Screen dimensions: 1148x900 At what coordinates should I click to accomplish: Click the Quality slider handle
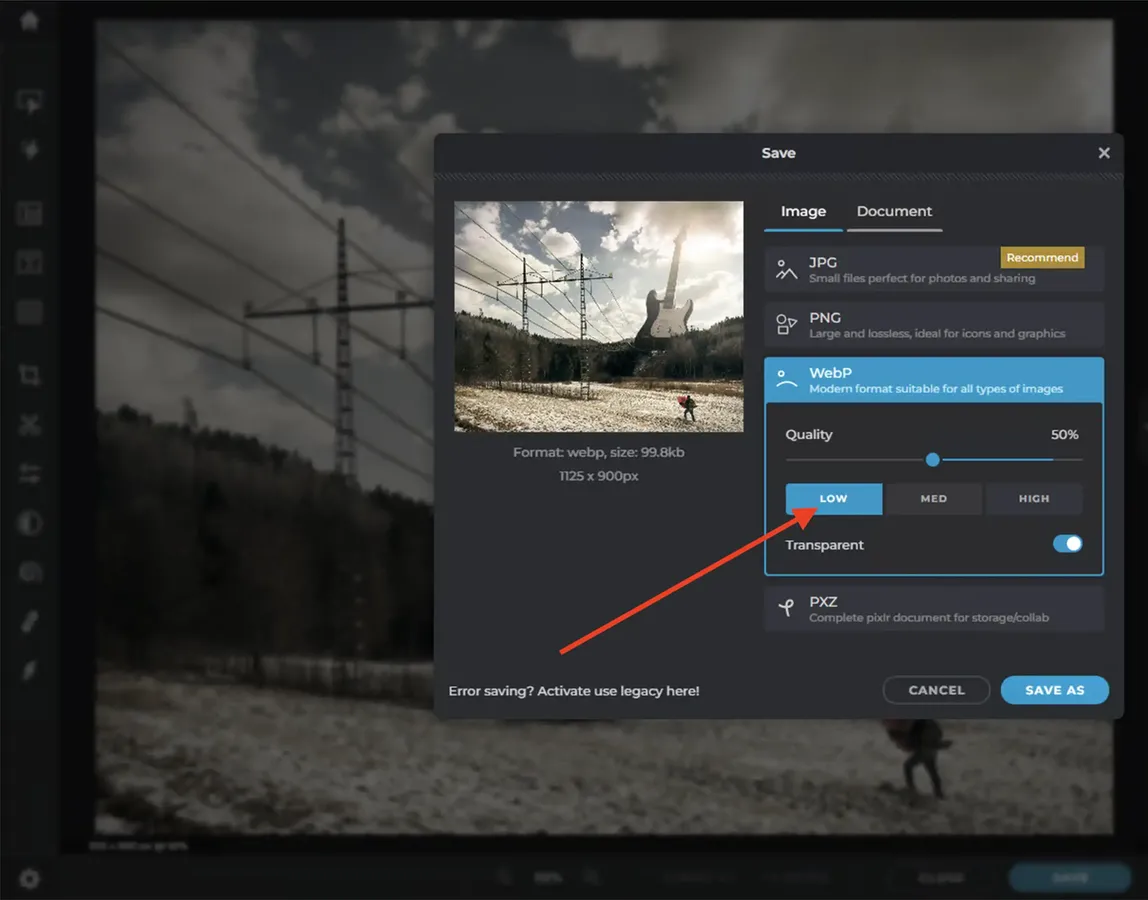click(933, 460)
